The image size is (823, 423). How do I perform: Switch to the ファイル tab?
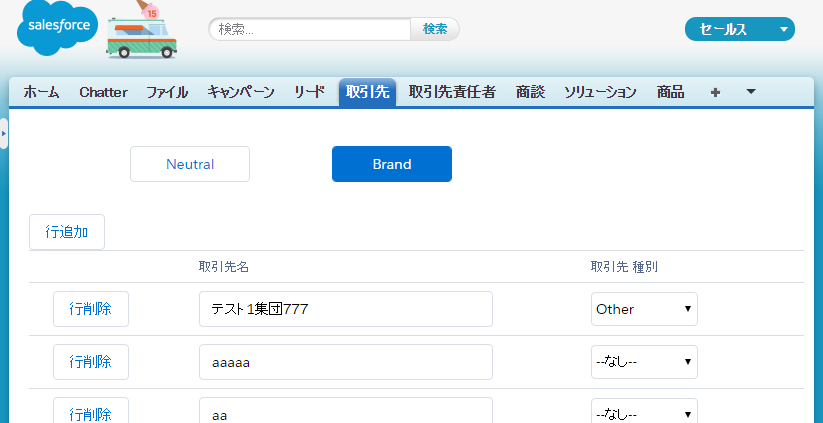coord(166,92)
